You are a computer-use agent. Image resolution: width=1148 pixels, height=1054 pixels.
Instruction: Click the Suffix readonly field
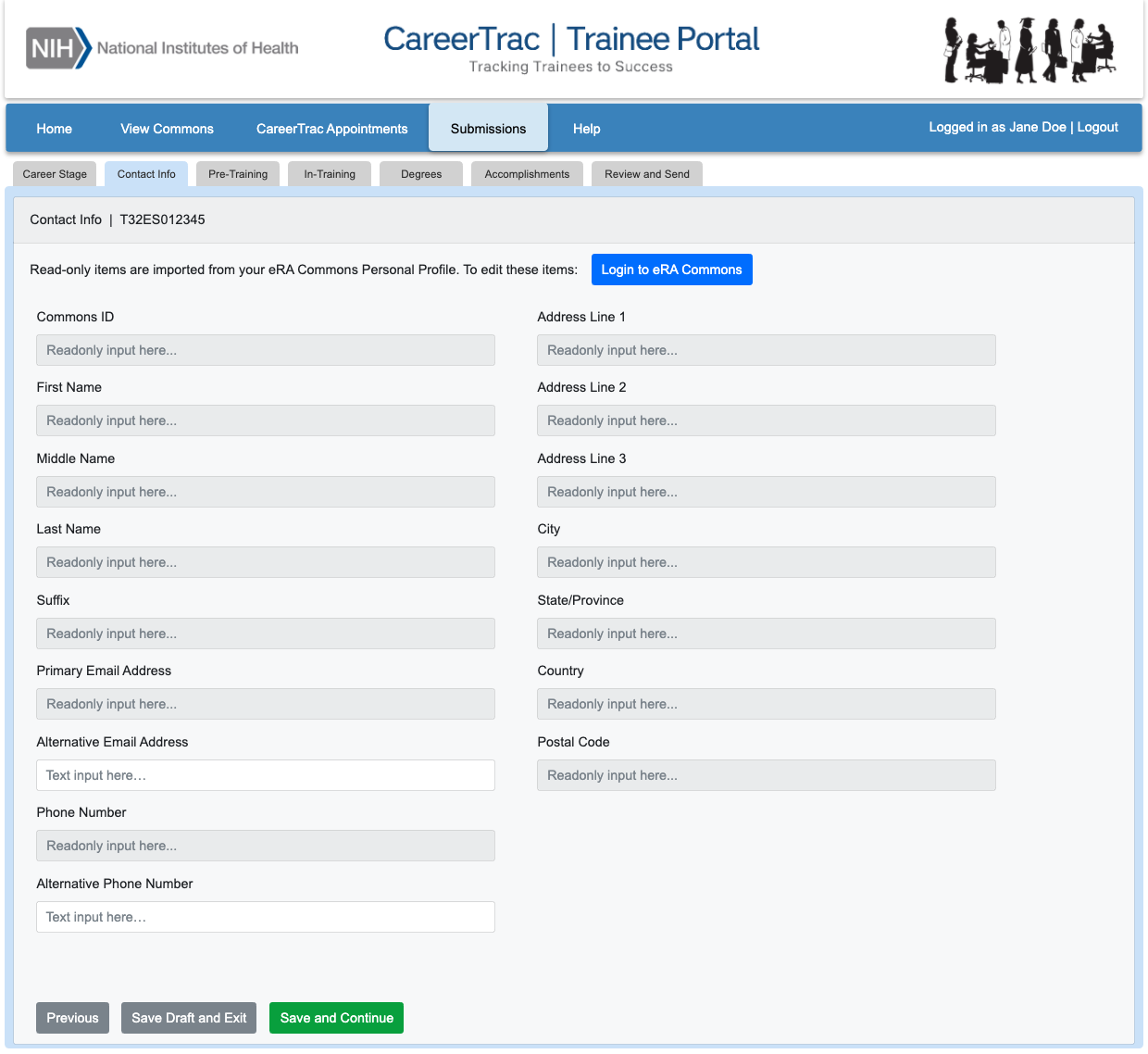pyautogui.click(x=266, y=634)
